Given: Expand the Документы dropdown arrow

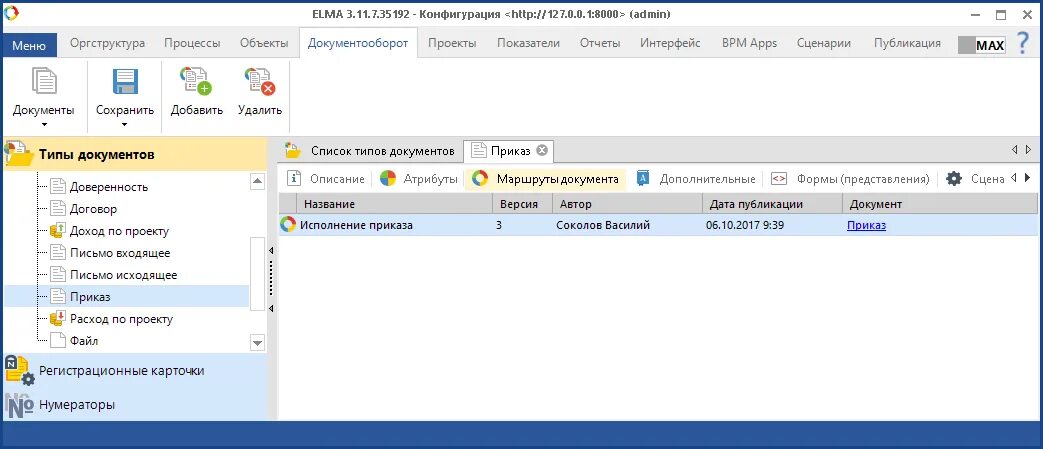Looking at the screenshot, I should pyautogui.click(x=45, y=124).
